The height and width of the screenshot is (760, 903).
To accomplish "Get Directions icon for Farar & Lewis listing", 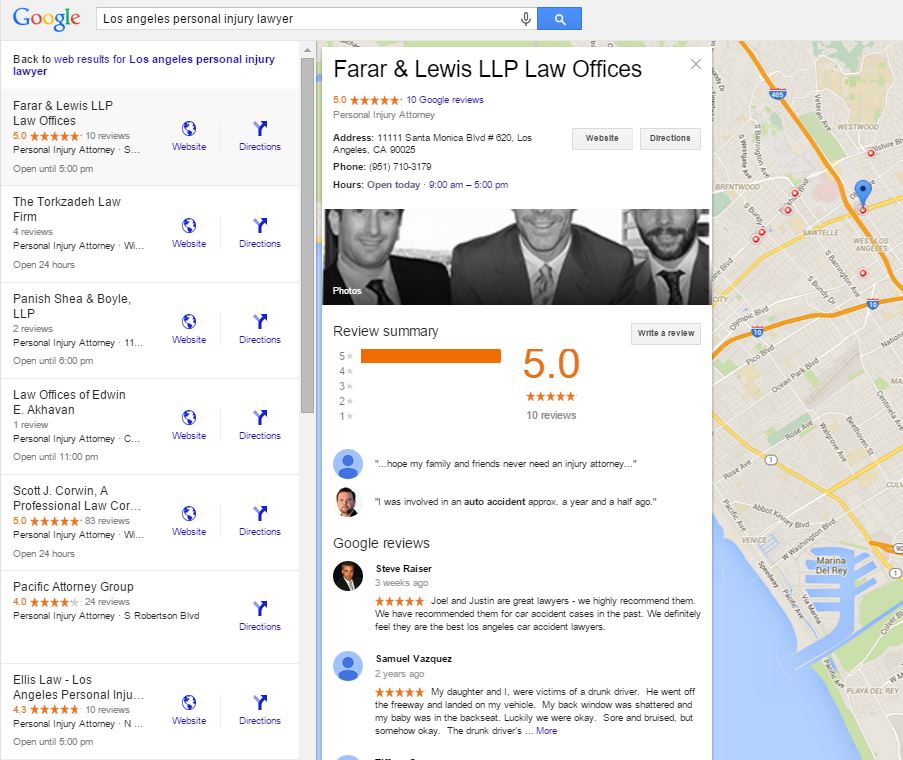I will pyautogui.click(x=260, y=128).
